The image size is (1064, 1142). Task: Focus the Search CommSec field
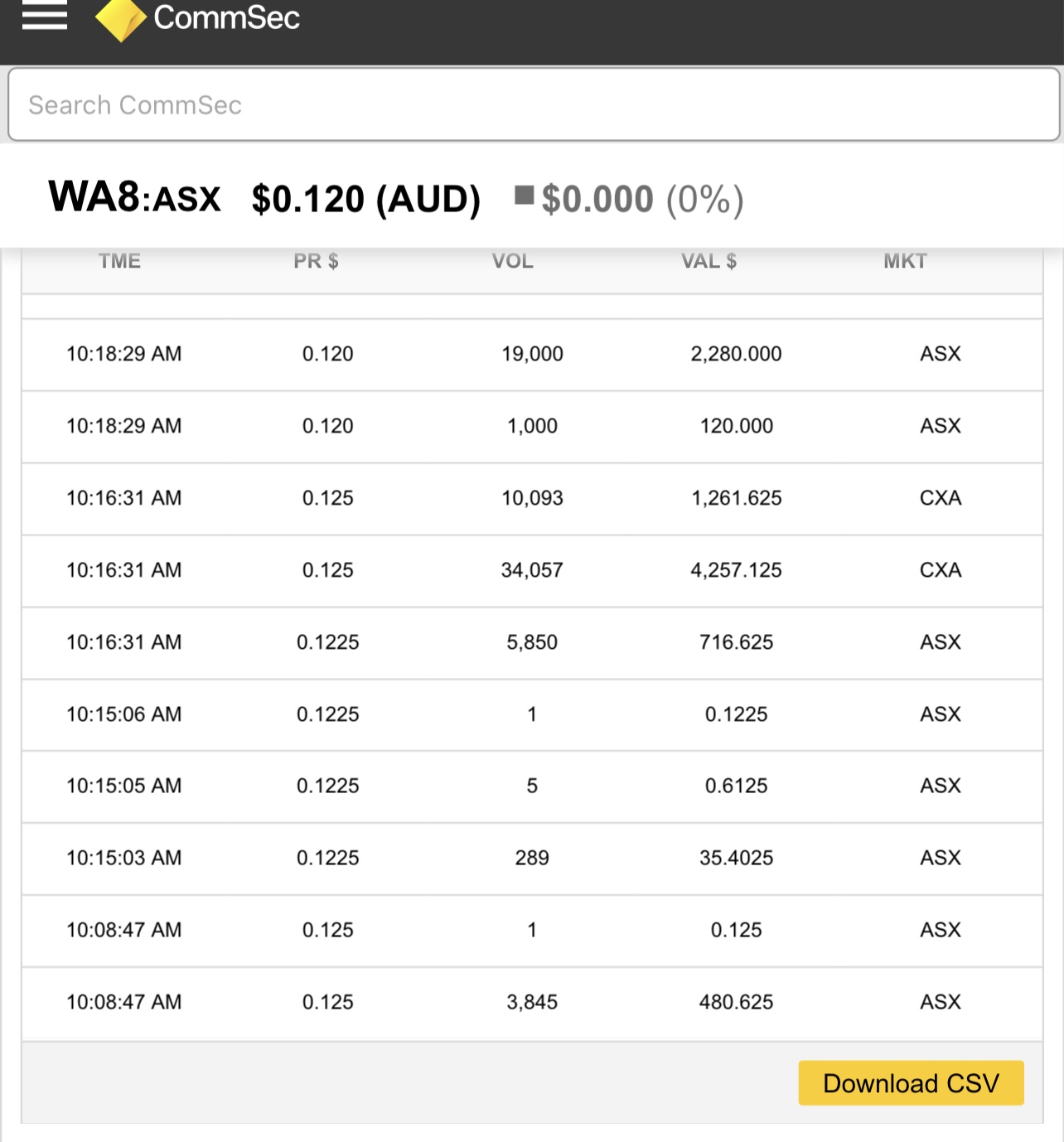534,104
